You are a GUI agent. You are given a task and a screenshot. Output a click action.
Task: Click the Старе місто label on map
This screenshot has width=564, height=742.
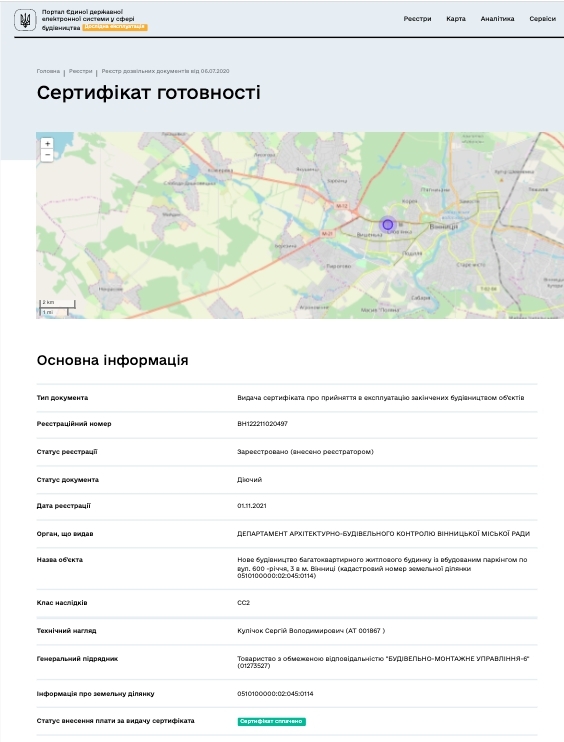click(x=471, y=265)
